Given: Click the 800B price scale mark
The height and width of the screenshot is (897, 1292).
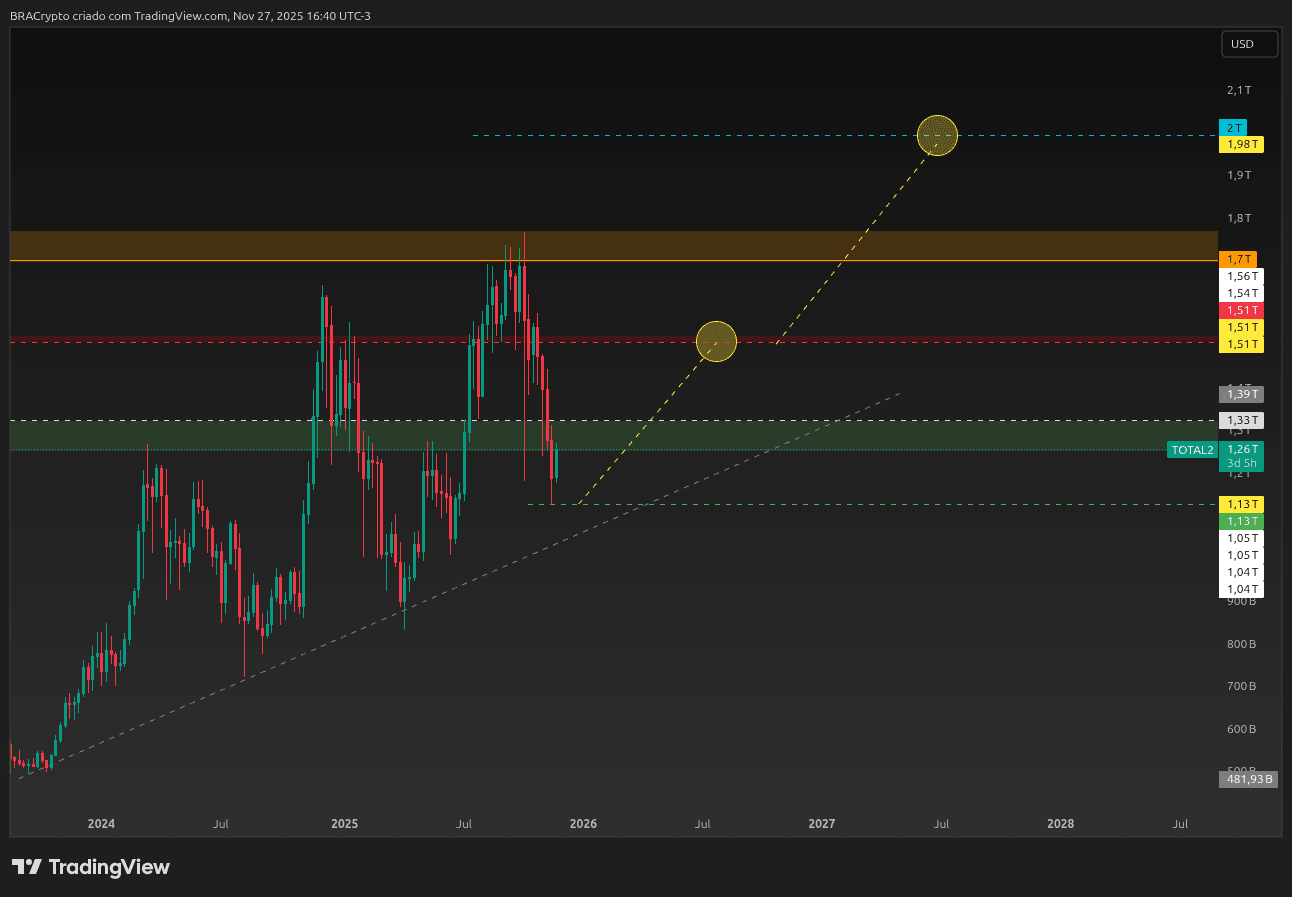Looking at the screenshot, I should [1241, 644].
